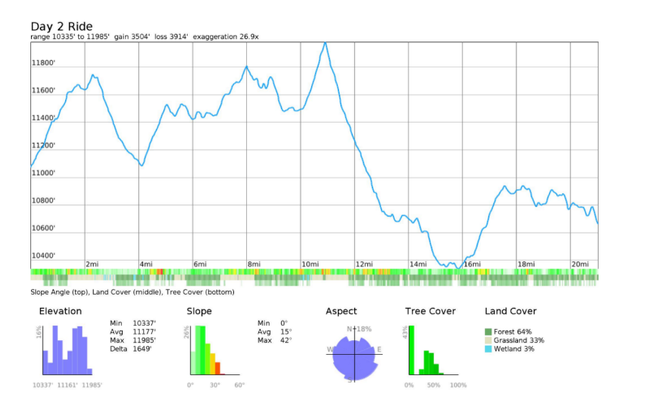
Task: Select the 2mi distance marker
Action: pos(92,264)
